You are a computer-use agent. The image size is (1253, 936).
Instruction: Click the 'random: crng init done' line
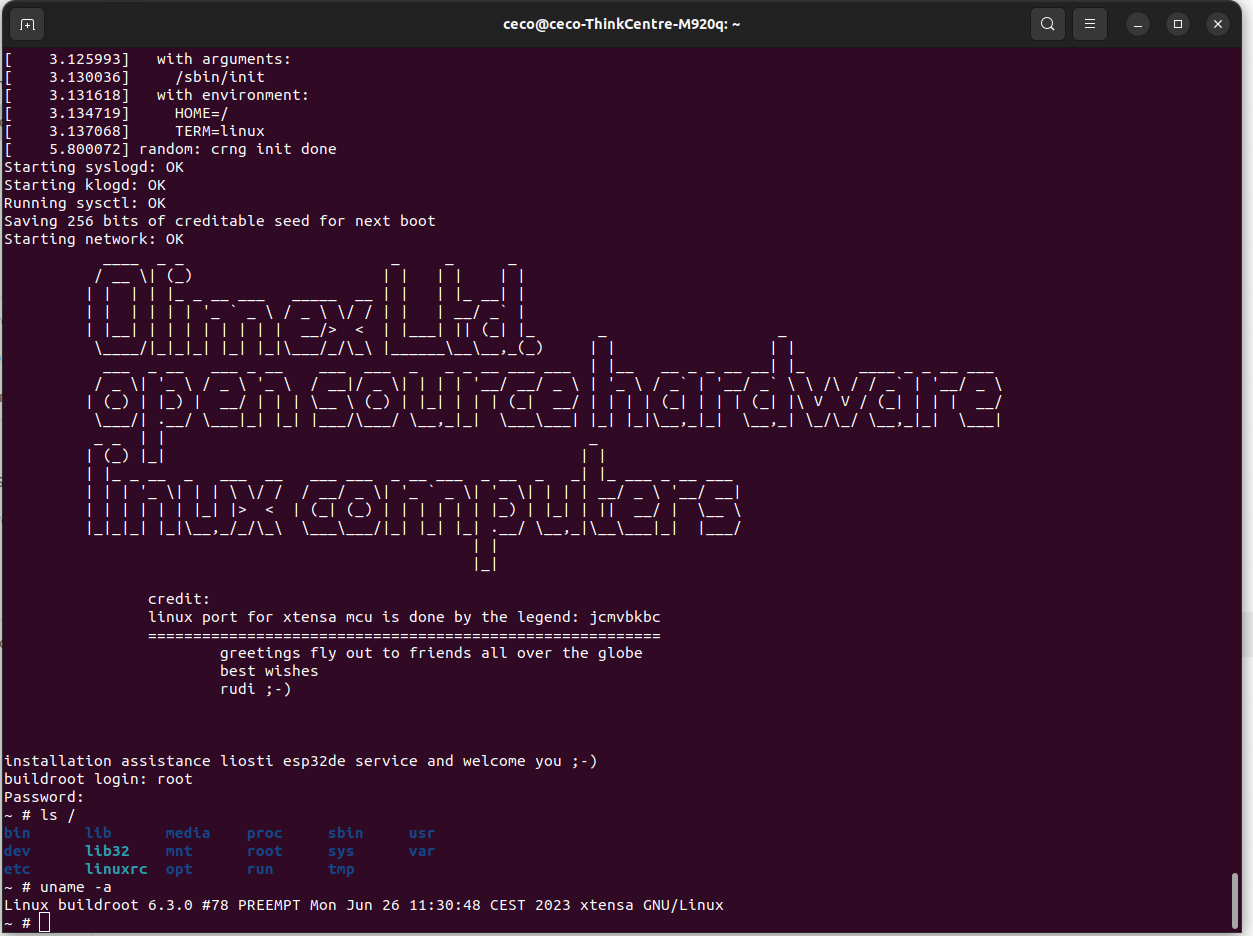click(x=170, y=149)
